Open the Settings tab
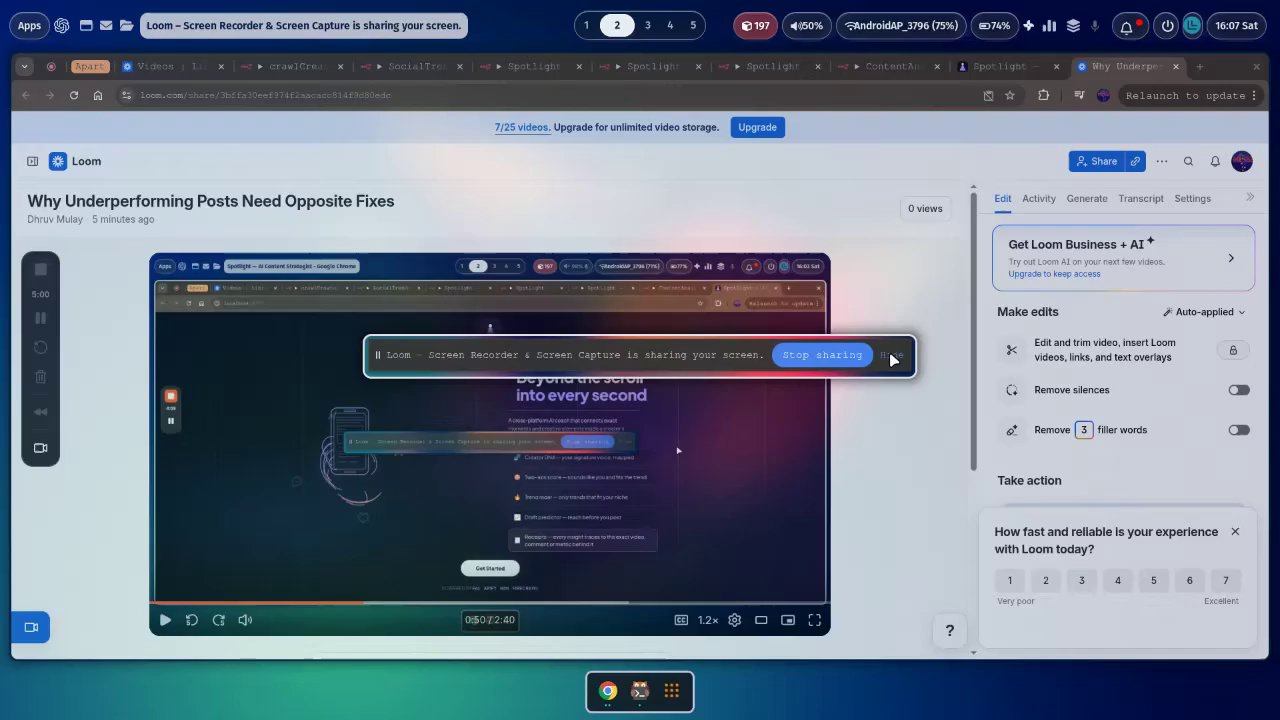Image resolution: width=1280 pixels, height=720 pixels. pos(1193,198)
